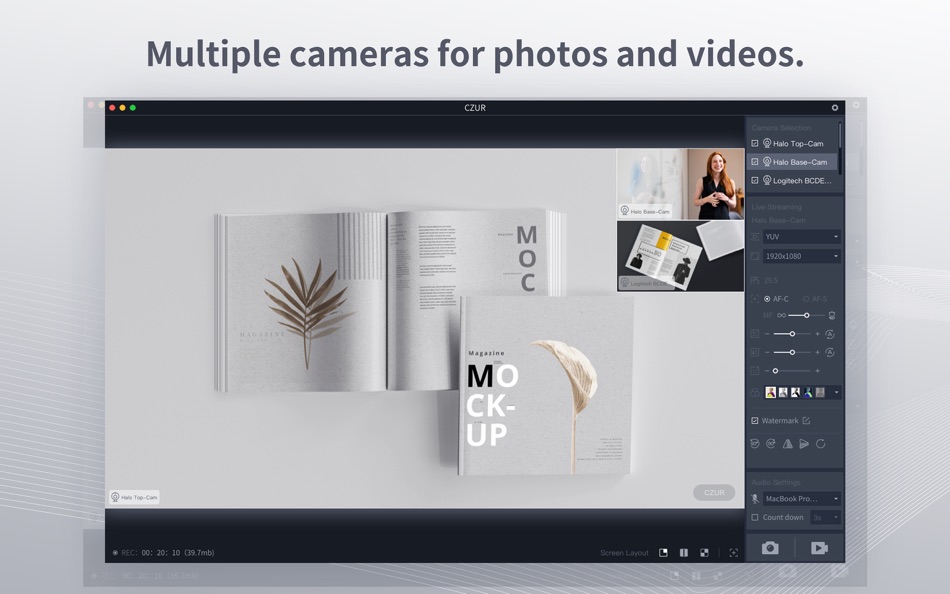The height and width of the screenshot is (594, 950).
Task: Click the settings gear in the title bar
Action: pyautogui.click(x=833, y=107)
